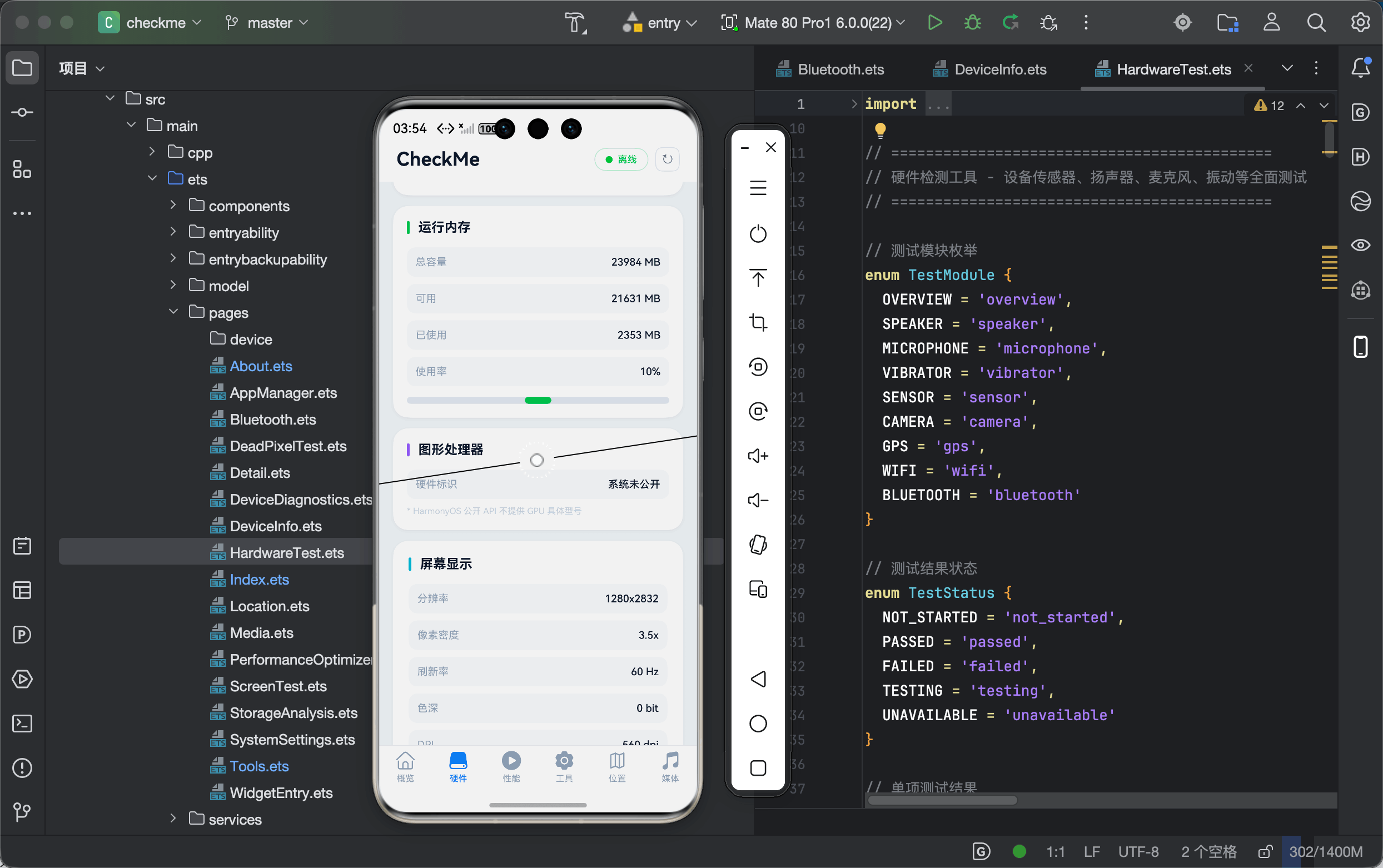Open the 媒体 tab in CheckMe
Viewport: 1383px width, 868px height.
[670, 767]
